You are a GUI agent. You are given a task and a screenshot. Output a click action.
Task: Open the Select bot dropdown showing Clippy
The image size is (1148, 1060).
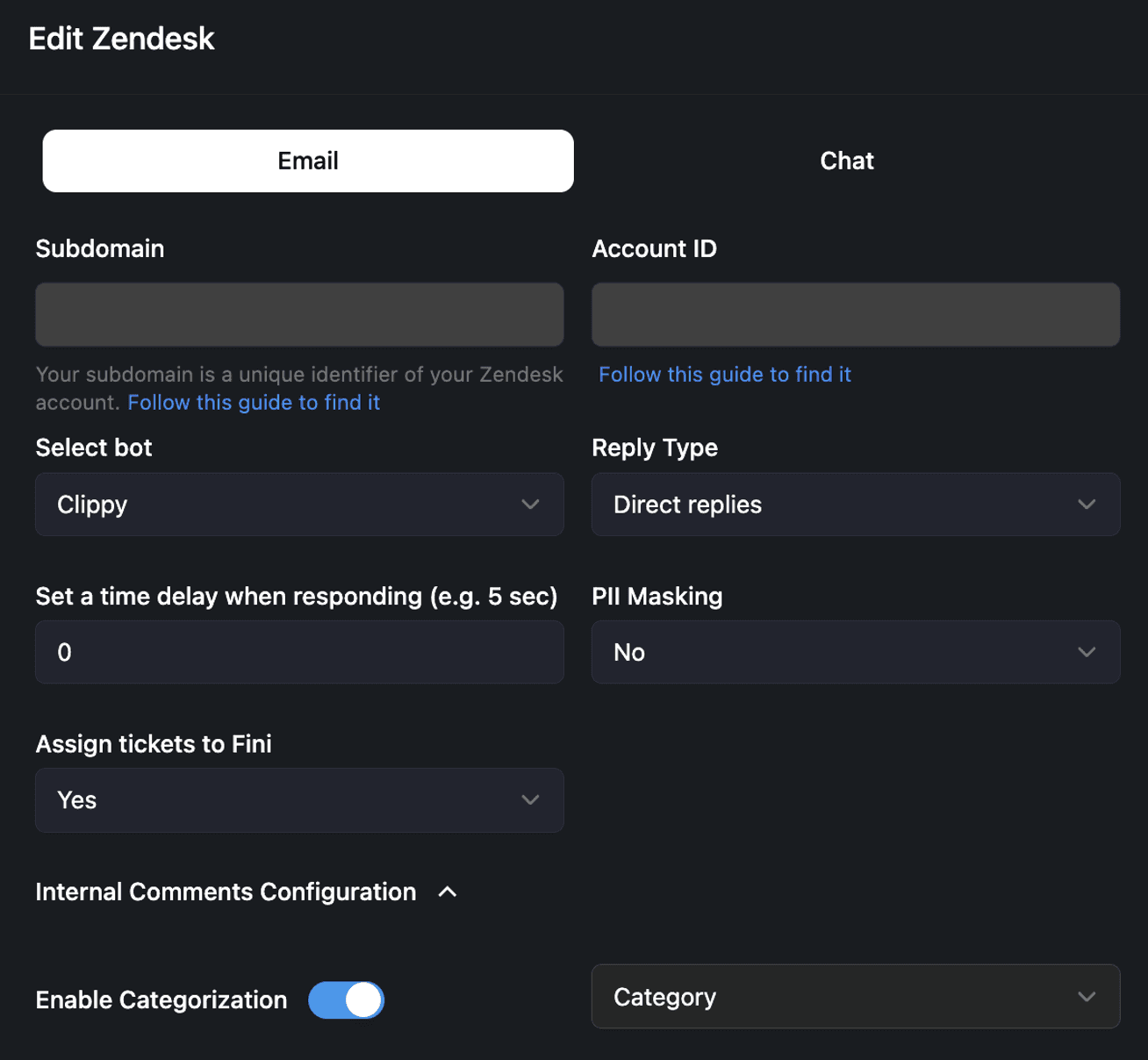tap(299, 505)
